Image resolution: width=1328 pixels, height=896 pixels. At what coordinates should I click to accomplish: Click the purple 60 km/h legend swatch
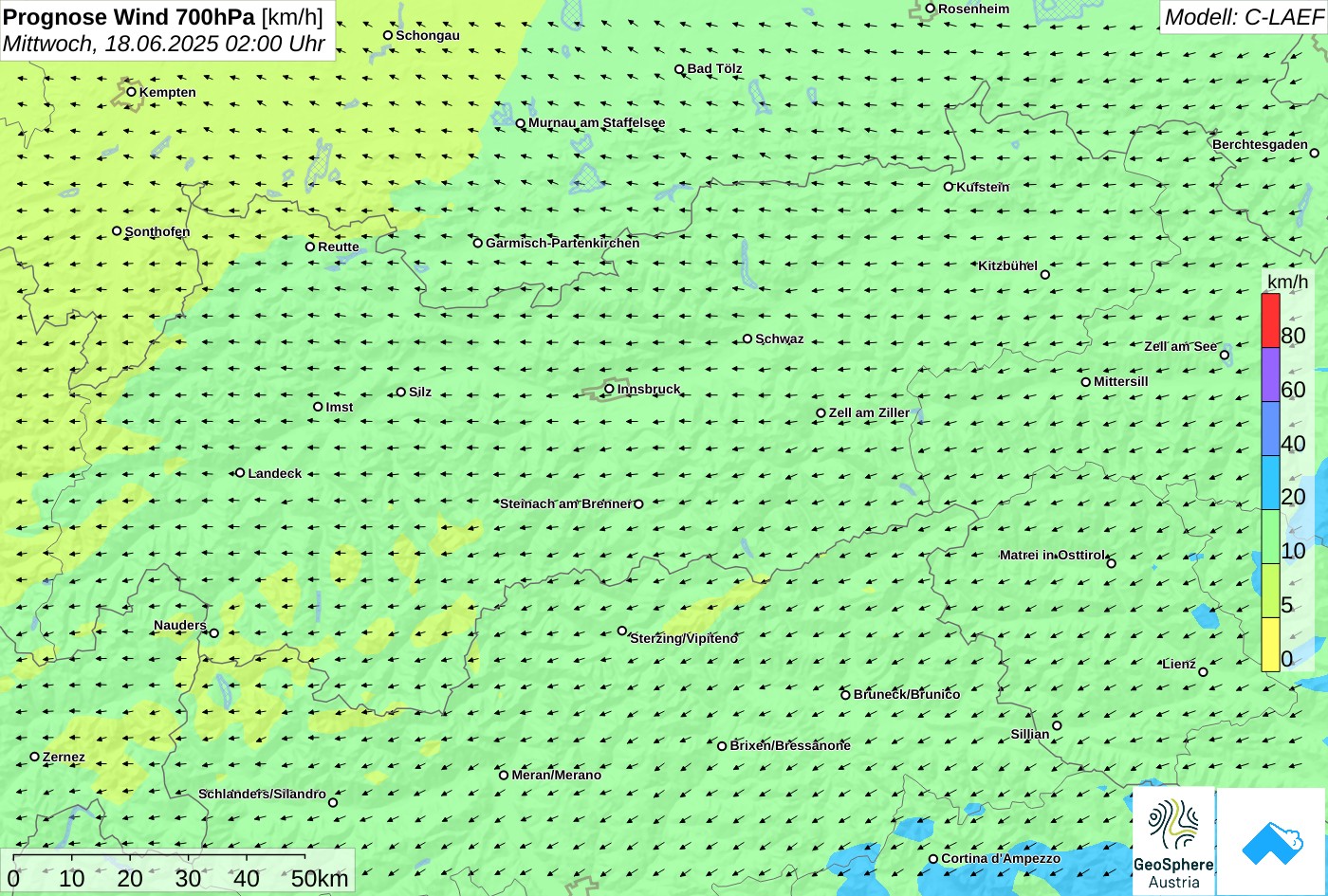(1270, 375)
